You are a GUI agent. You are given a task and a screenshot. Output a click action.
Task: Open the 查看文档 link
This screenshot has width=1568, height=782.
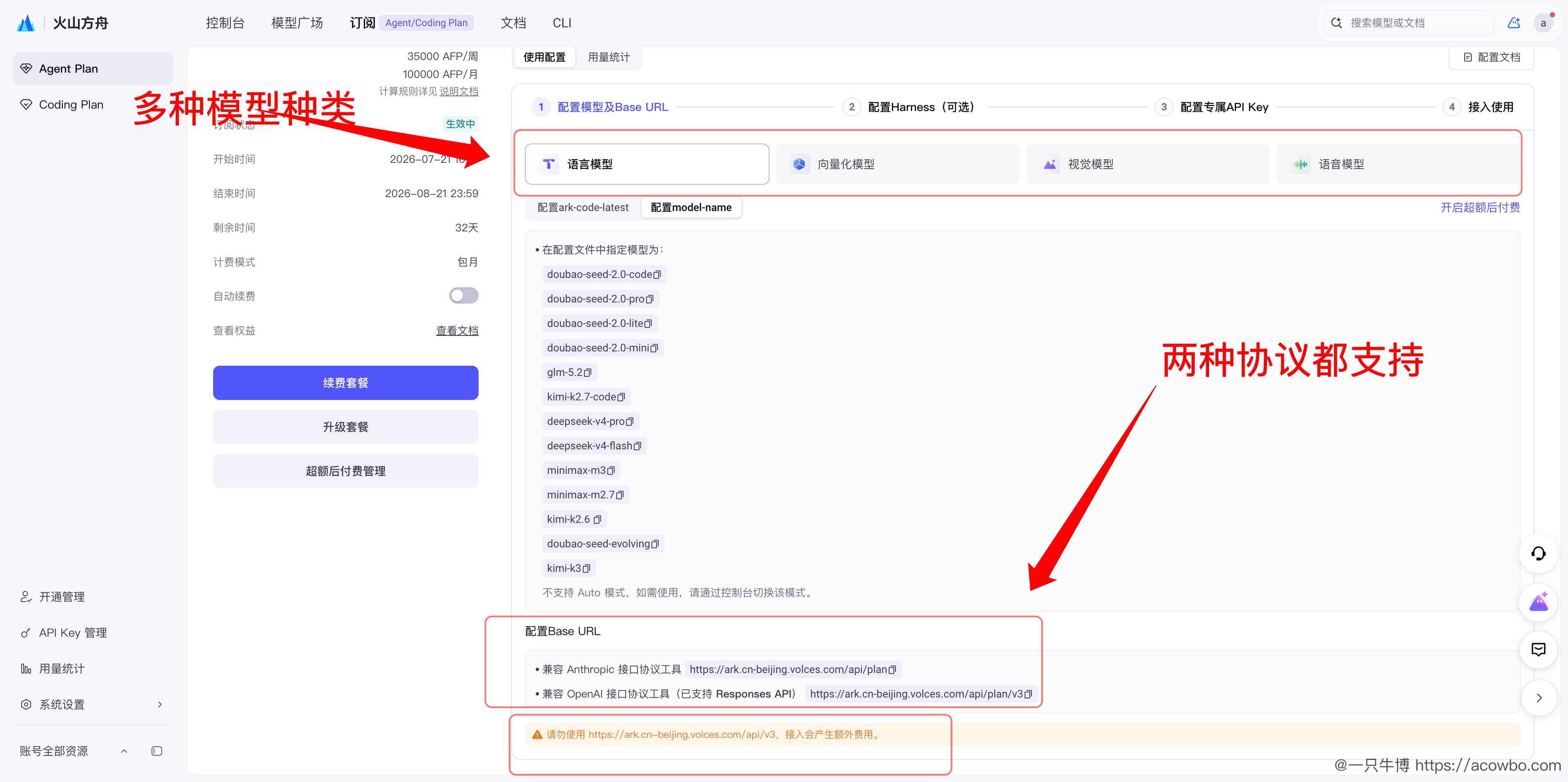pyautogui.click(x=457, y=331)
